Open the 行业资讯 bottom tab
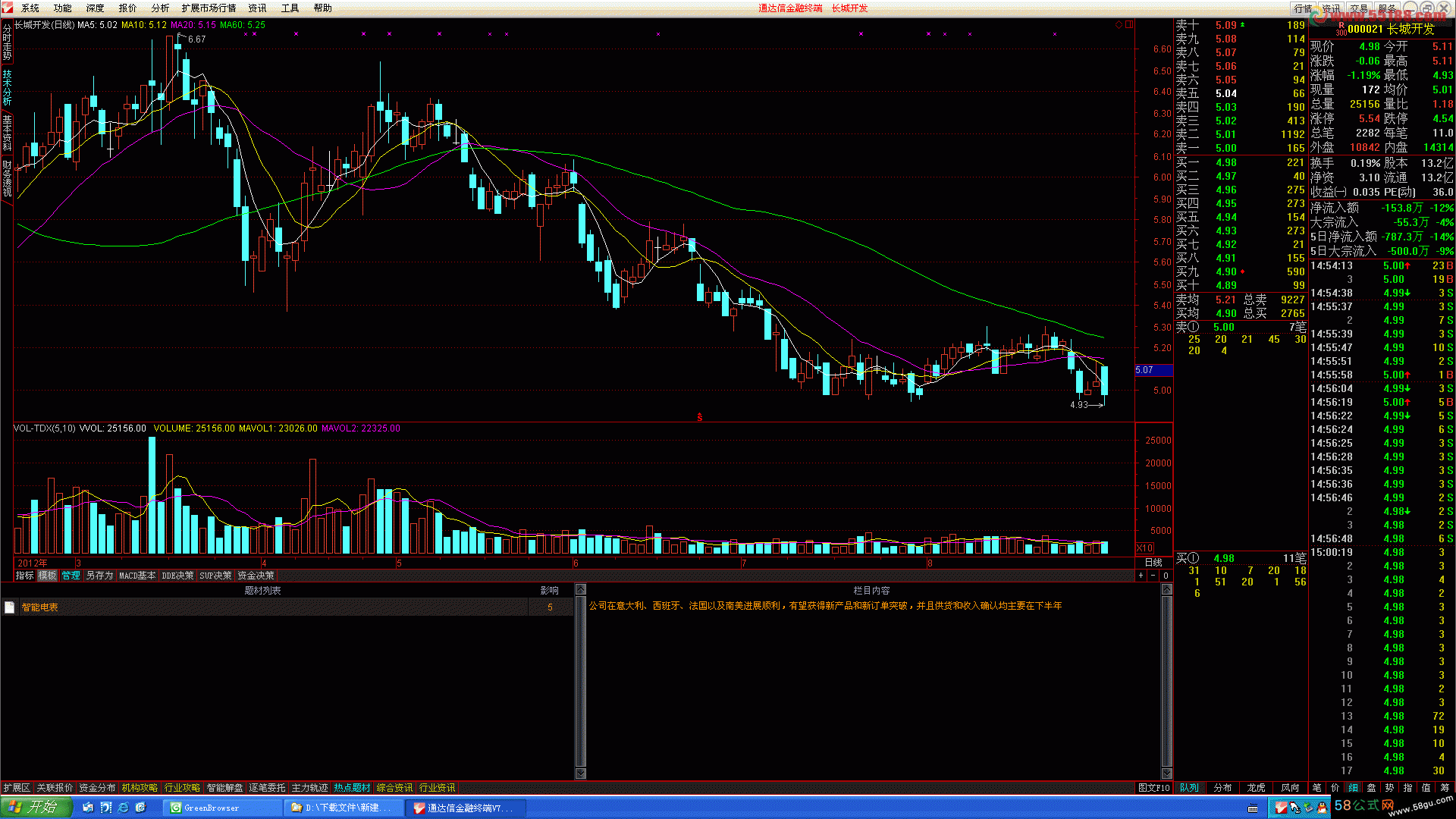This screenshot has height=819, width=1456. (x=437, y=788)
